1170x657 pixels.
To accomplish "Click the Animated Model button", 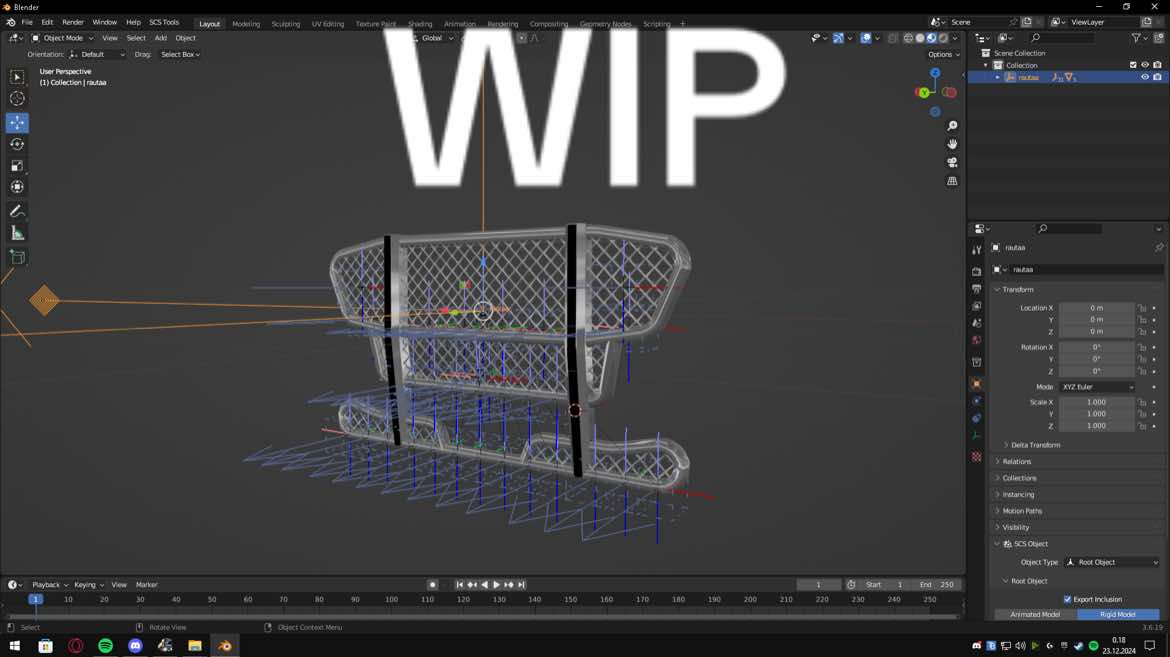I will 1035,614.
